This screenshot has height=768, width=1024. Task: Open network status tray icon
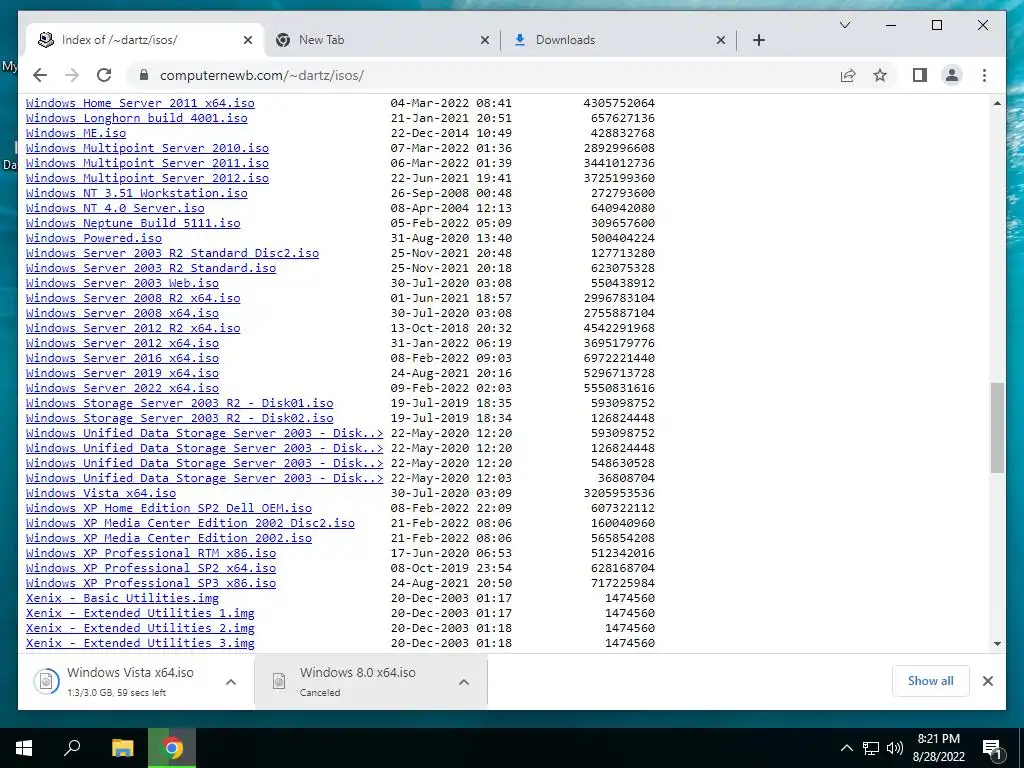point(871,748)
